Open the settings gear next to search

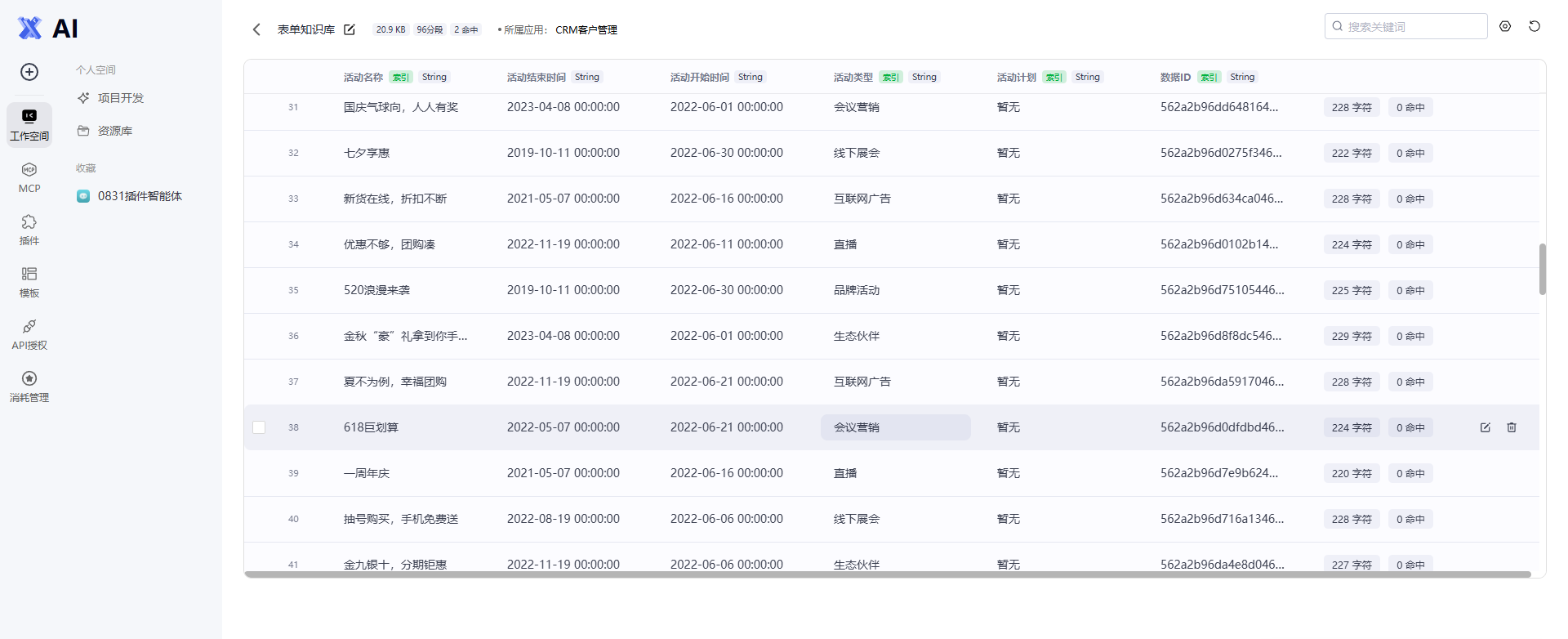tap(1505, 26)
